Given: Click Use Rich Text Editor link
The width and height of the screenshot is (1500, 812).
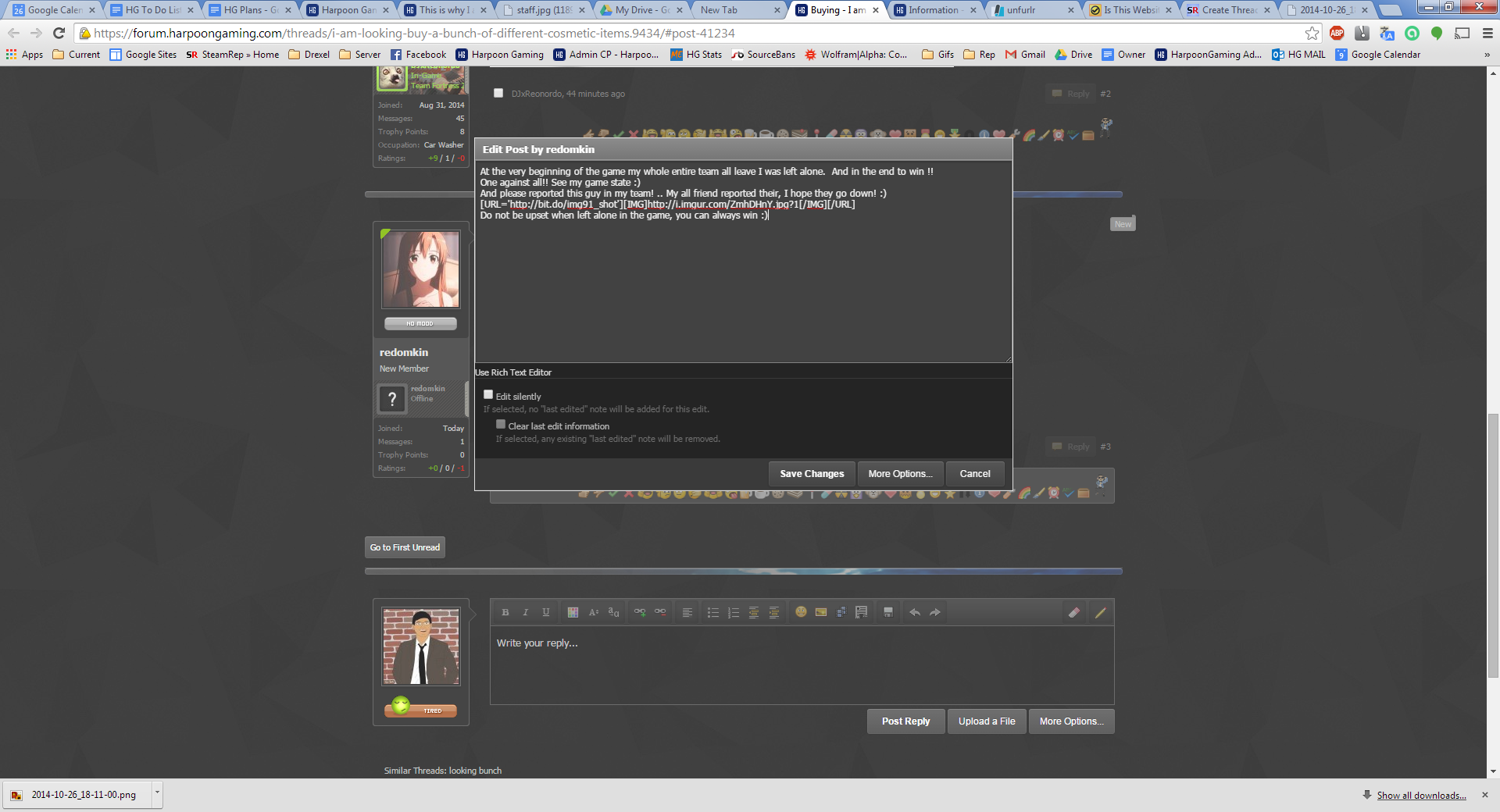Looking at the screenshot, I should coord(513,372).
